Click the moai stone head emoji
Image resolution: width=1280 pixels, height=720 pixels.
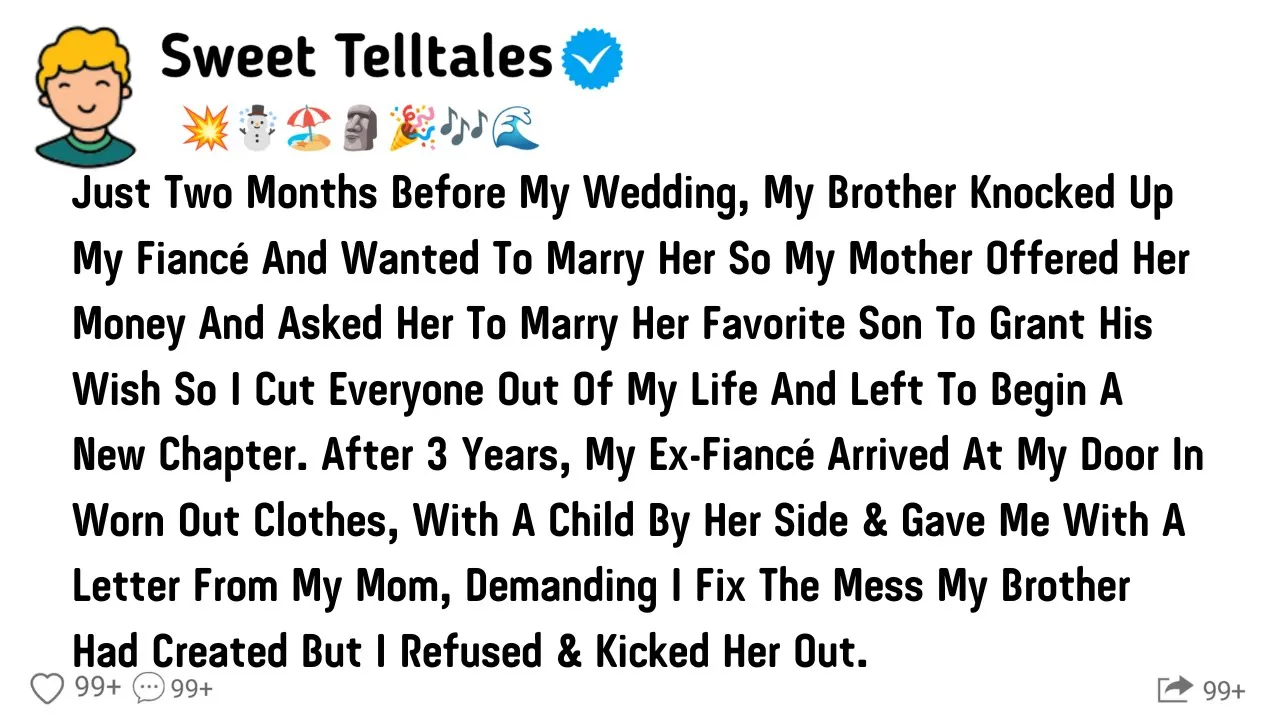(x=360, y=129)
